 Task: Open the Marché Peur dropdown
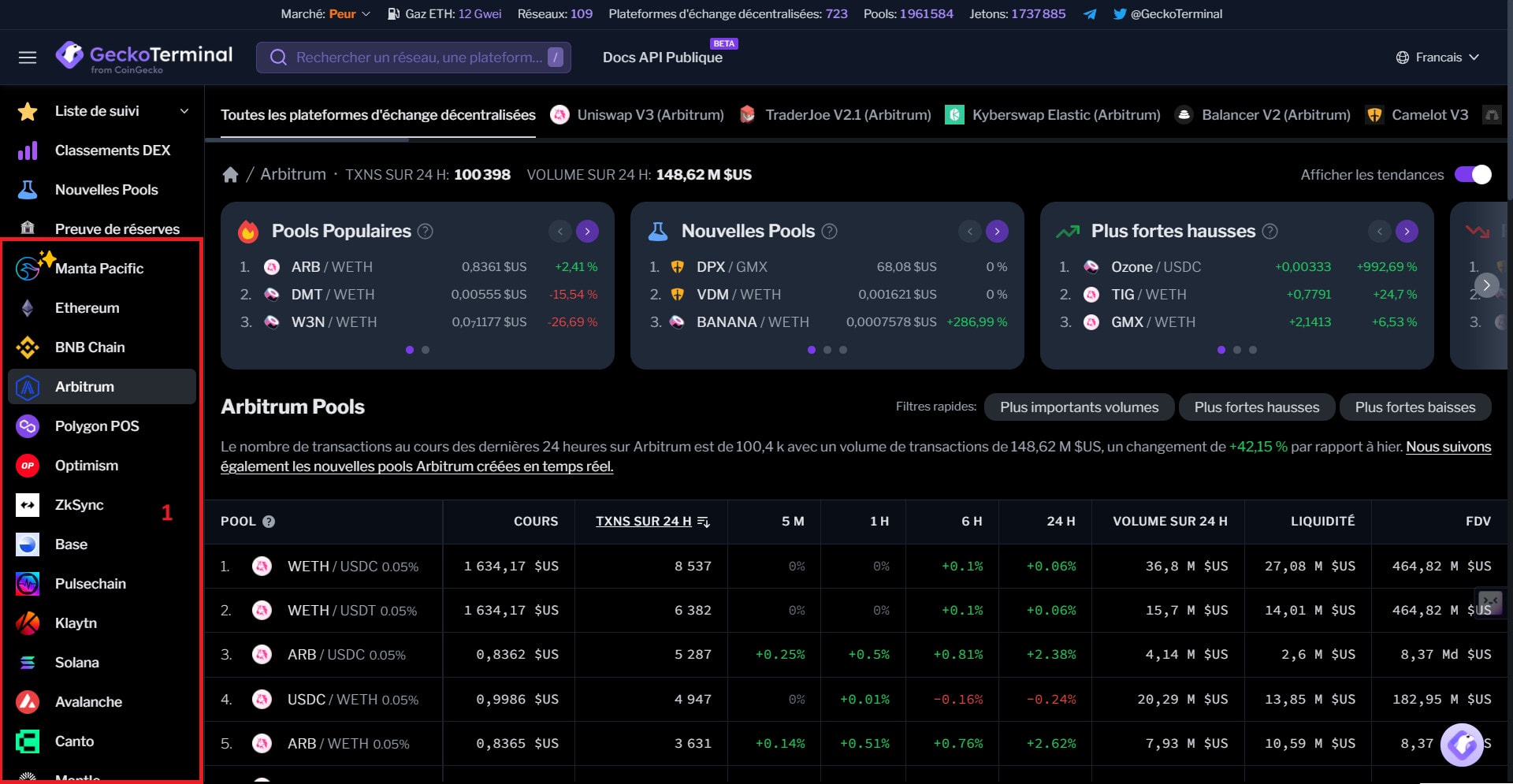click(349, 14)
